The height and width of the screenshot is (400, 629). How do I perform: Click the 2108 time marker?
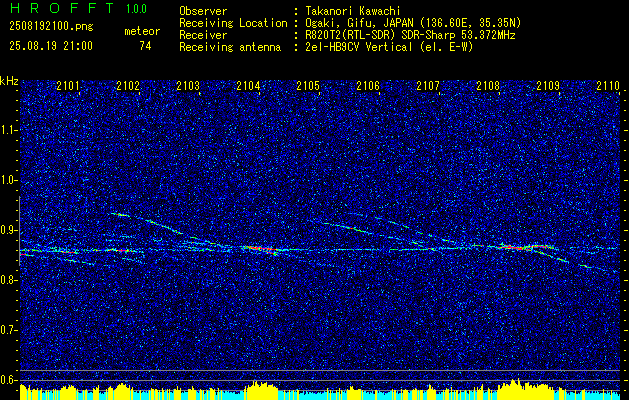click(x=488, y=86)
